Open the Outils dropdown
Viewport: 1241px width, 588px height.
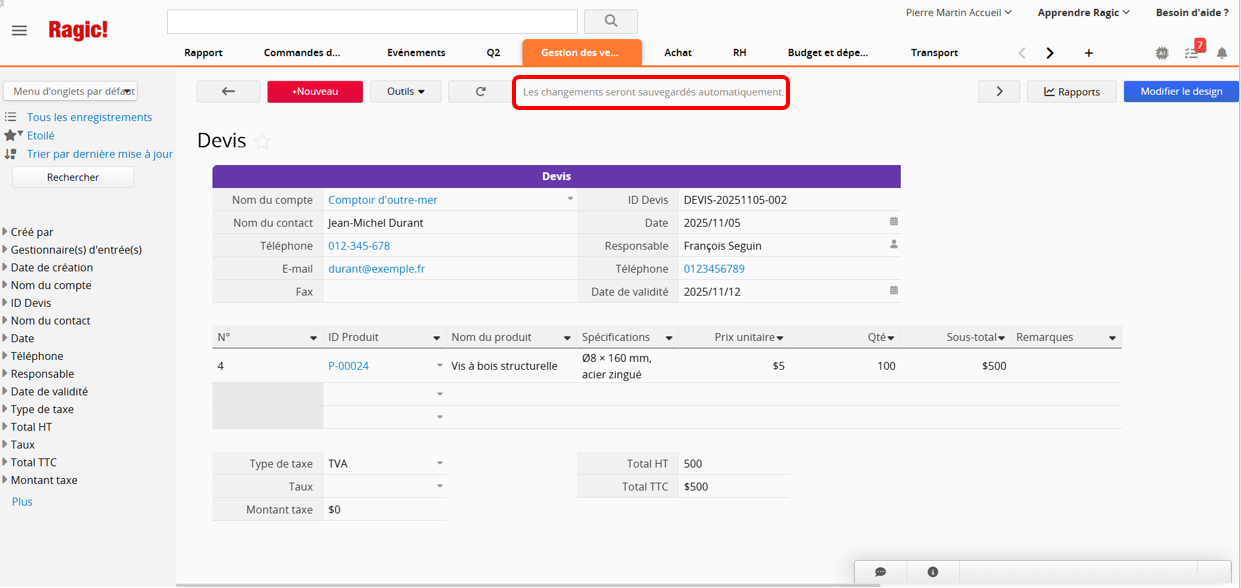coord(405,91)
